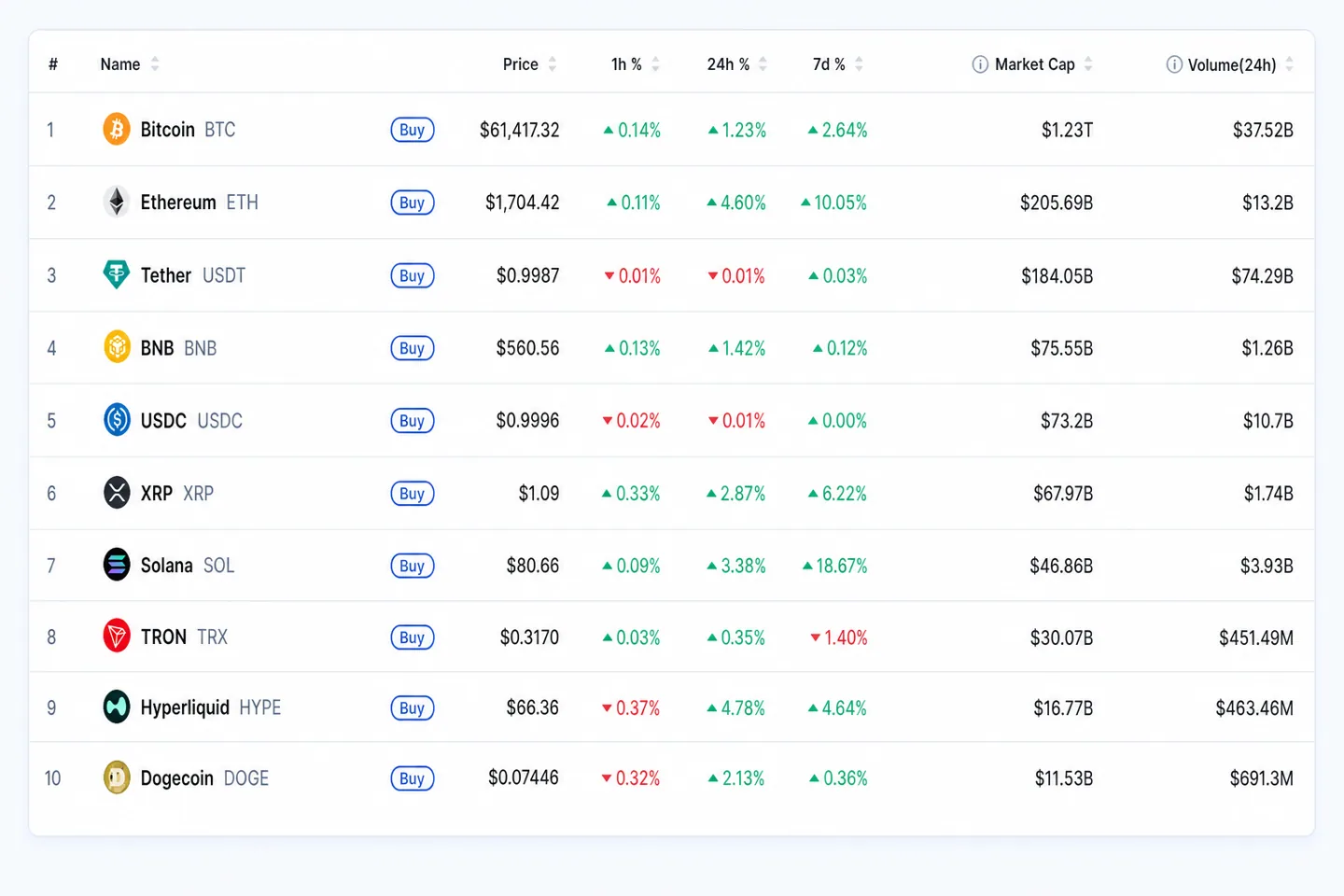The image size is (1344, 896).
Task: Click the Tether coin logo
Action: (117, 274)
